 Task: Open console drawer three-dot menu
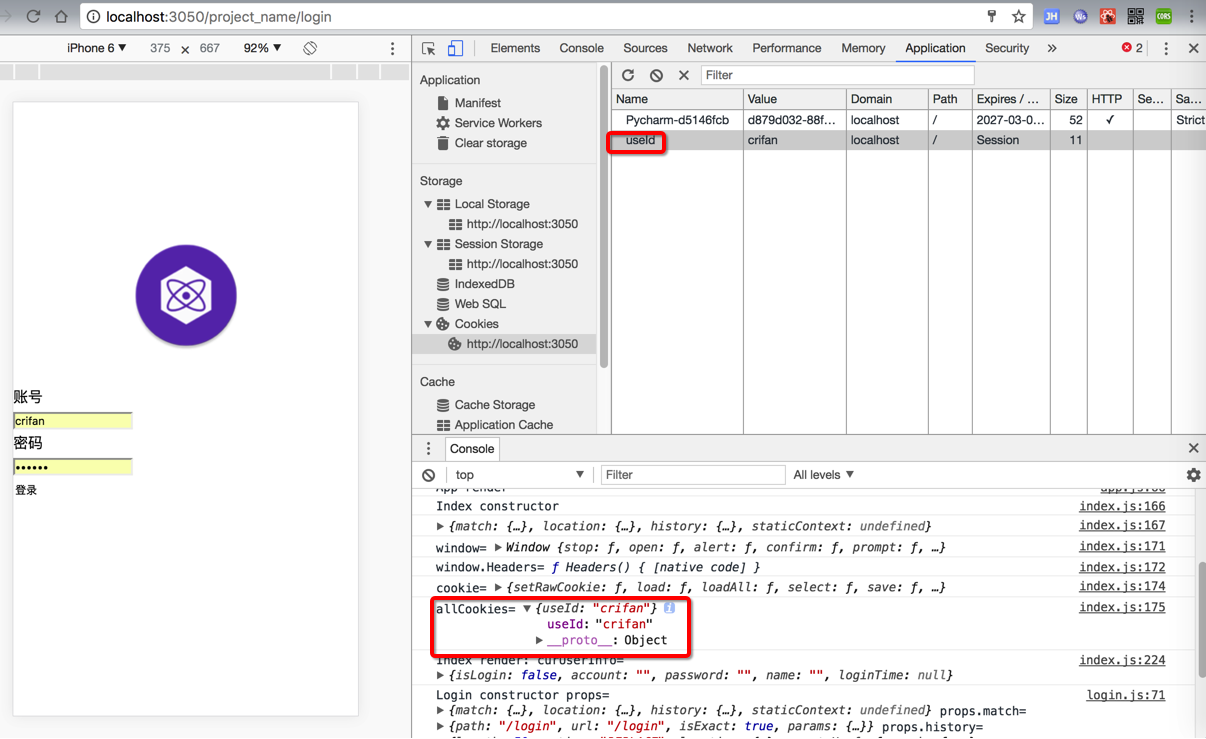click(x=428, y=448)
